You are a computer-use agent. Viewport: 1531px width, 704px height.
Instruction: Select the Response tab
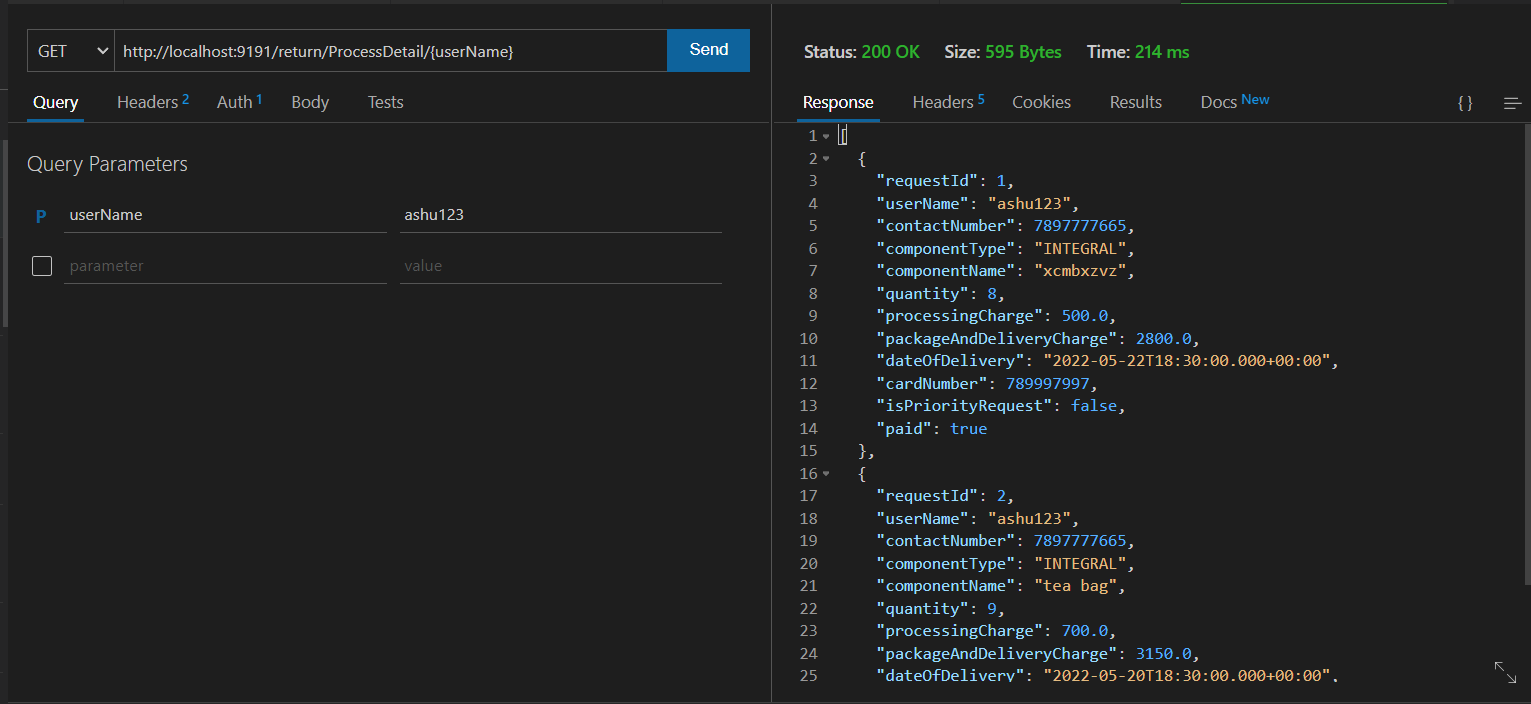[x=838, y=102]
